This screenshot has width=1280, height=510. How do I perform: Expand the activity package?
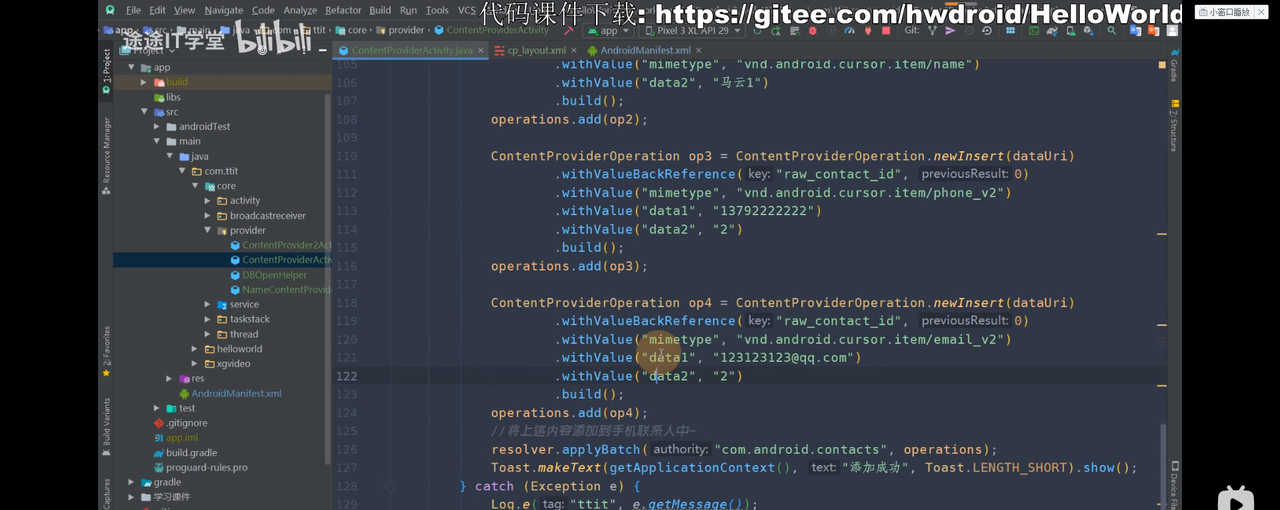[x=208, y=201]
